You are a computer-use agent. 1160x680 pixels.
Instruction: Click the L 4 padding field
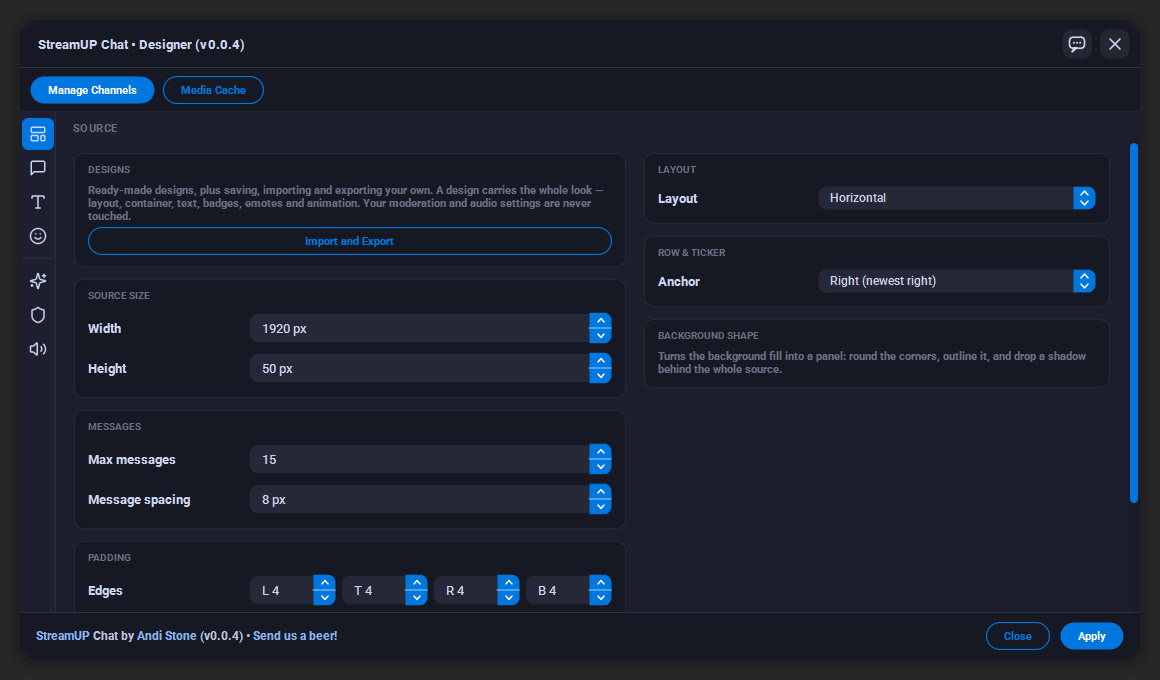pos(282,590)
